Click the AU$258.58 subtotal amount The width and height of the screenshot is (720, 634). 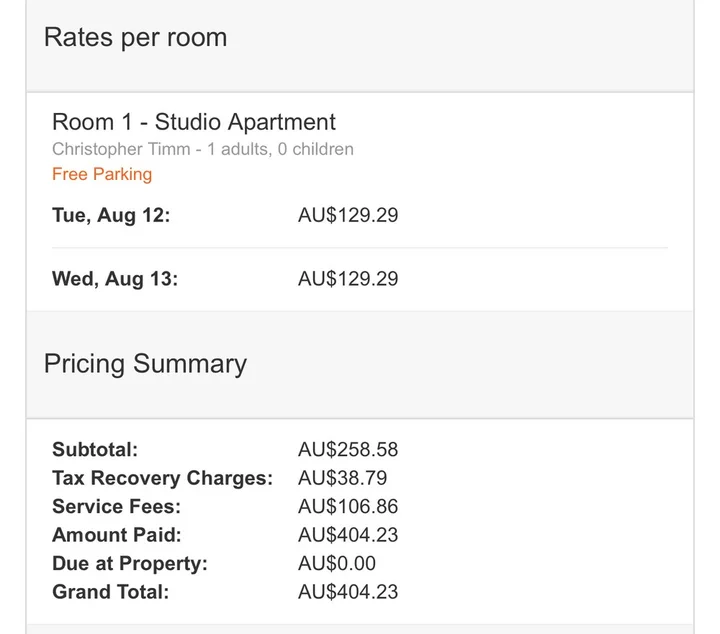[347, 449]
